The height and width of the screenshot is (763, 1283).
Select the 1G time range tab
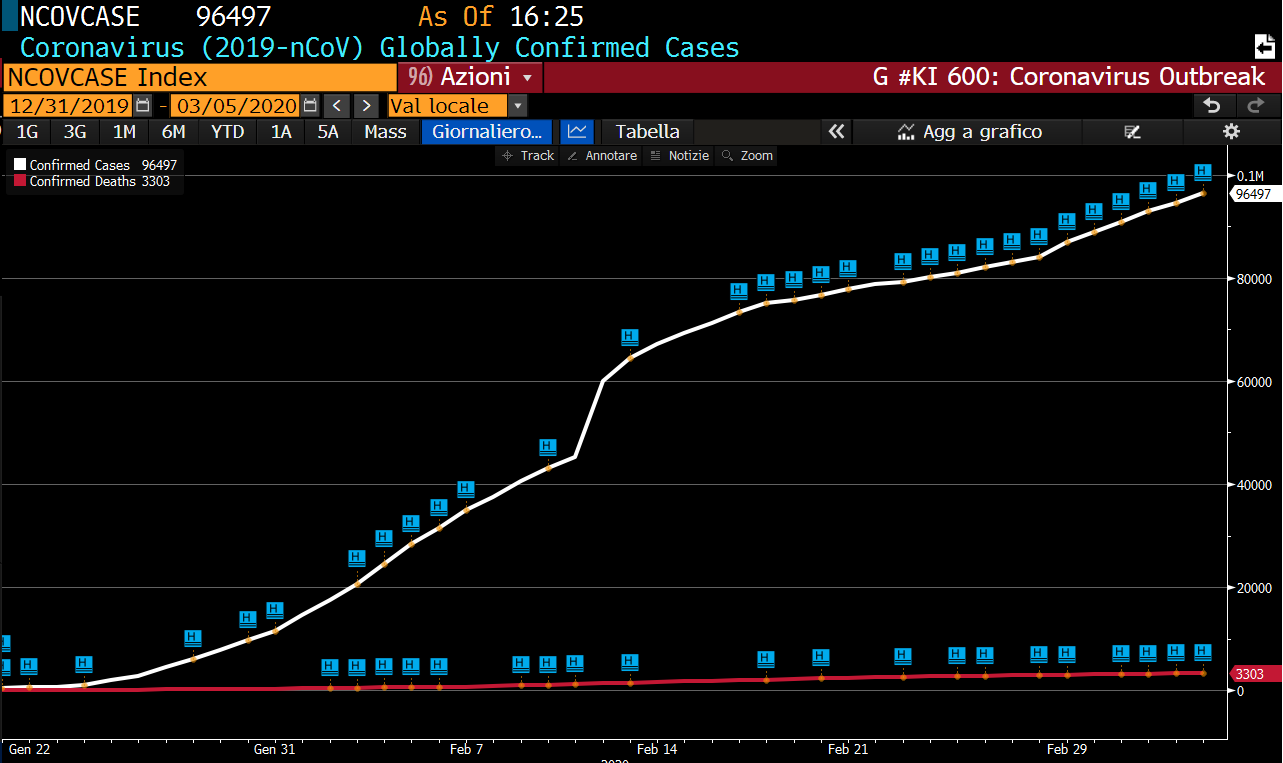pyautogui.click(x=27, y=131)
